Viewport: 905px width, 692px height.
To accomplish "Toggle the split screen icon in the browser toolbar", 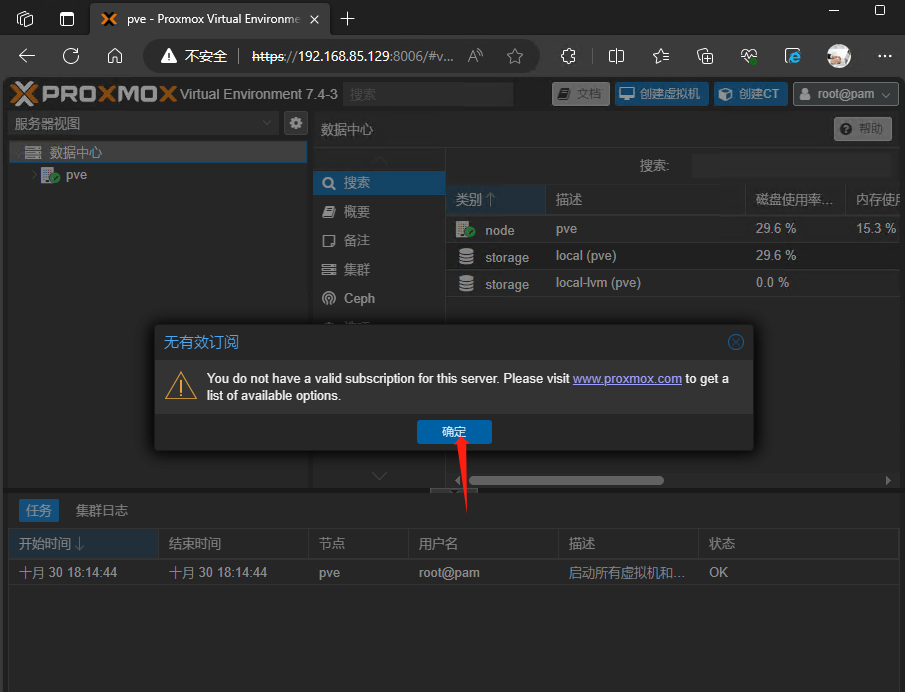I will (x=616, y=56).
